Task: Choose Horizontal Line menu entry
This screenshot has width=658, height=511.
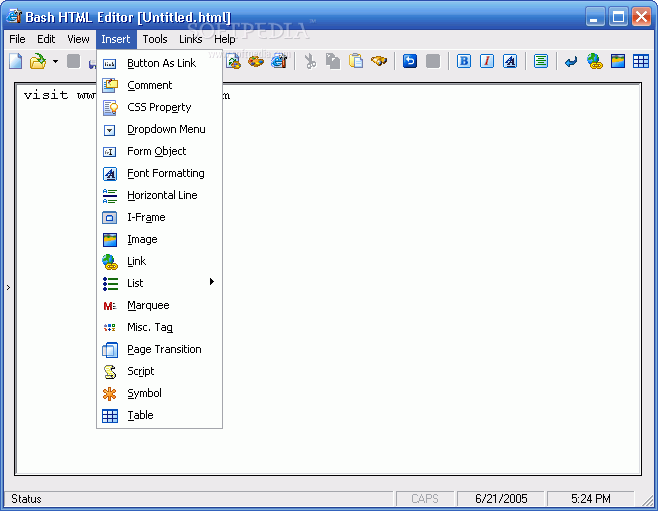Action: [x=159, y=195]
